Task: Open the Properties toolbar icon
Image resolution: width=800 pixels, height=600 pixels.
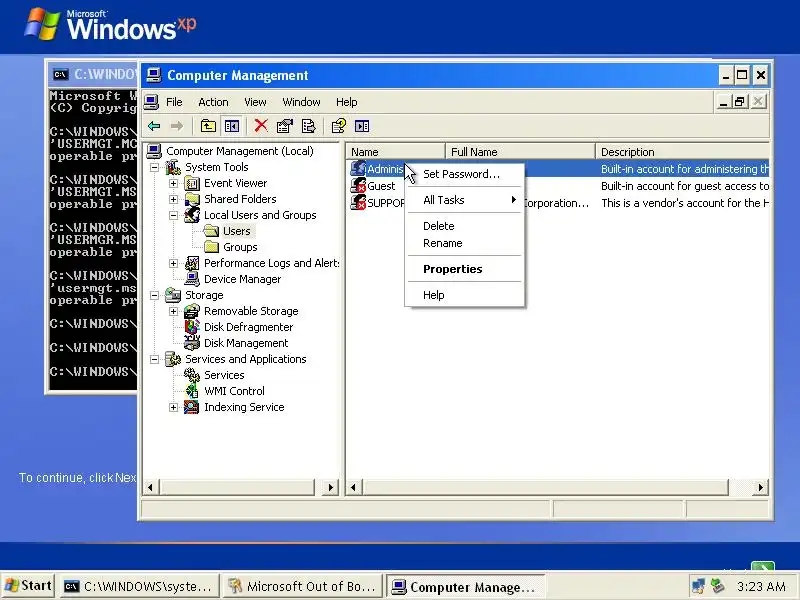Action: tap(285, 126)
